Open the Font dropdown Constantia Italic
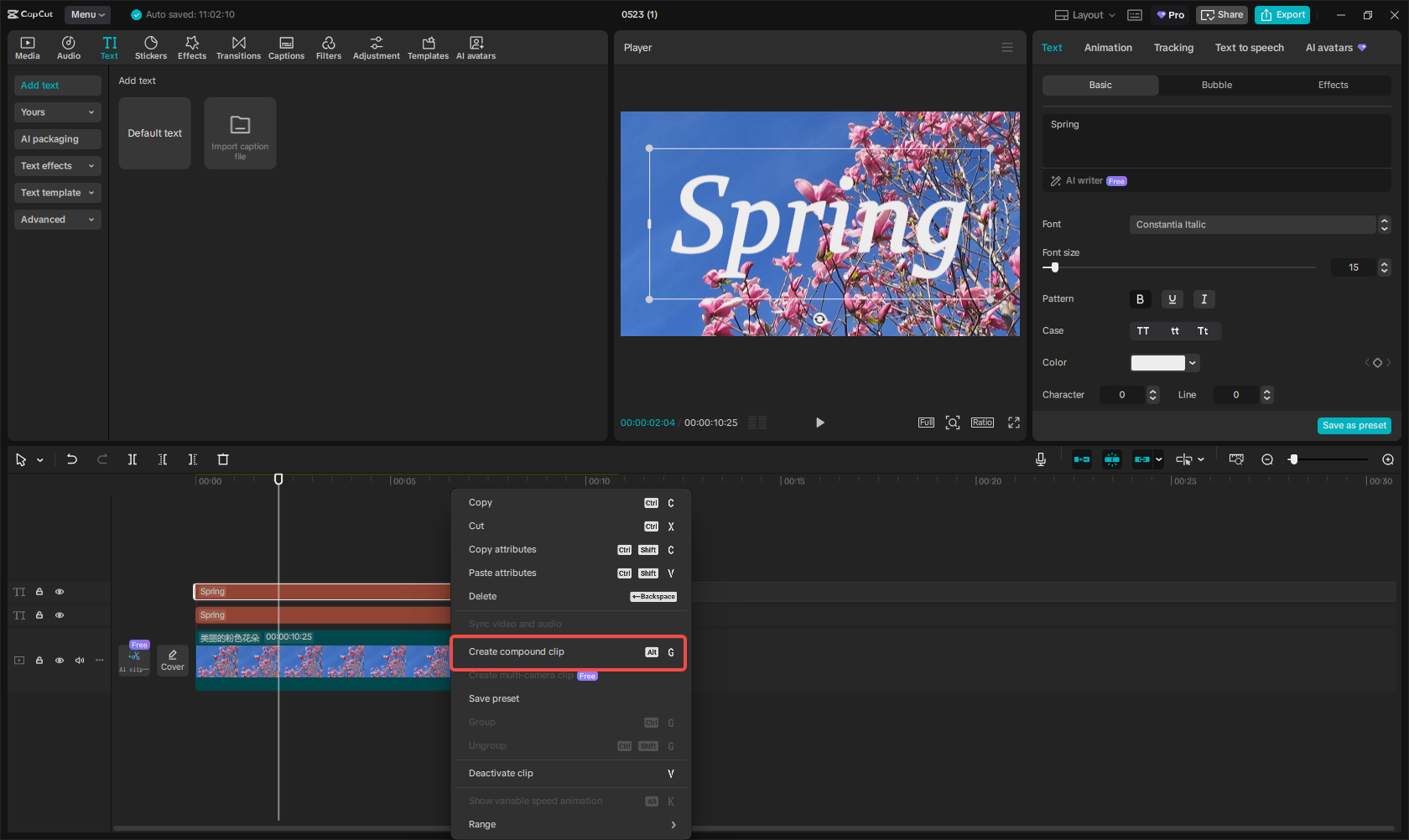Viewport: 1409px width, 840px height. [1253, 225]
